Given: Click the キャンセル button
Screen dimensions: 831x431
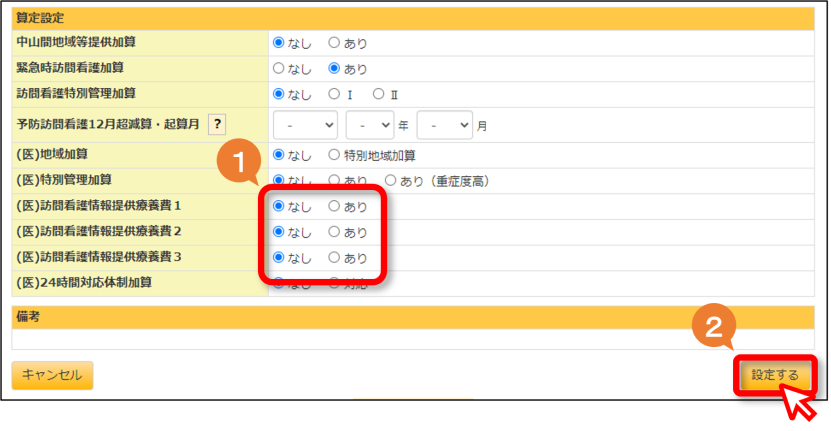Looking at the screenshot, I should (x=52, y=375).
